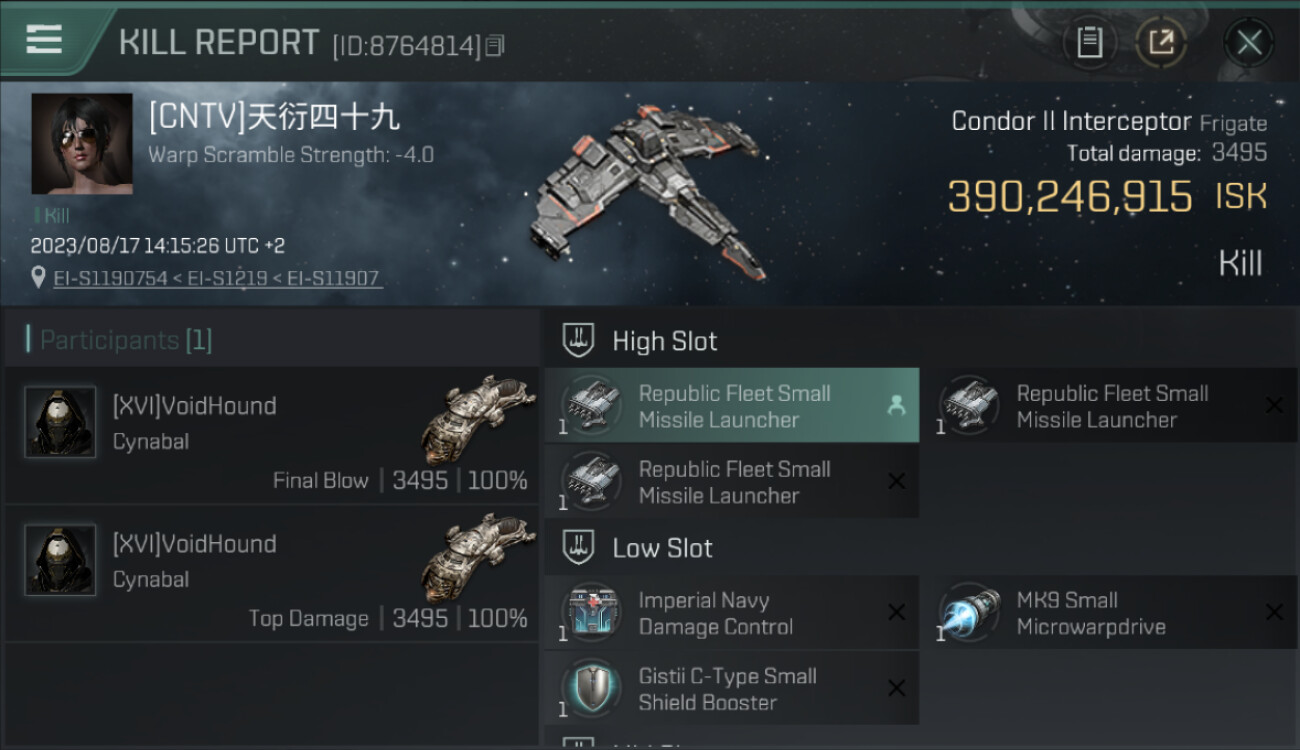Click the Low Slot section icon
The image size is (1300, 750).
click(578, 547)
